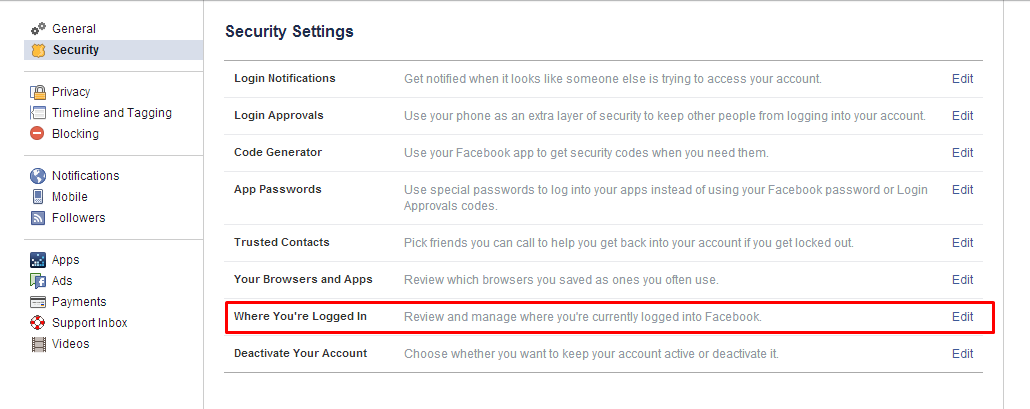The height and width of the screenshot is (409, 1030).
Task: Click the Security badge icon
Action: [38, 50]
